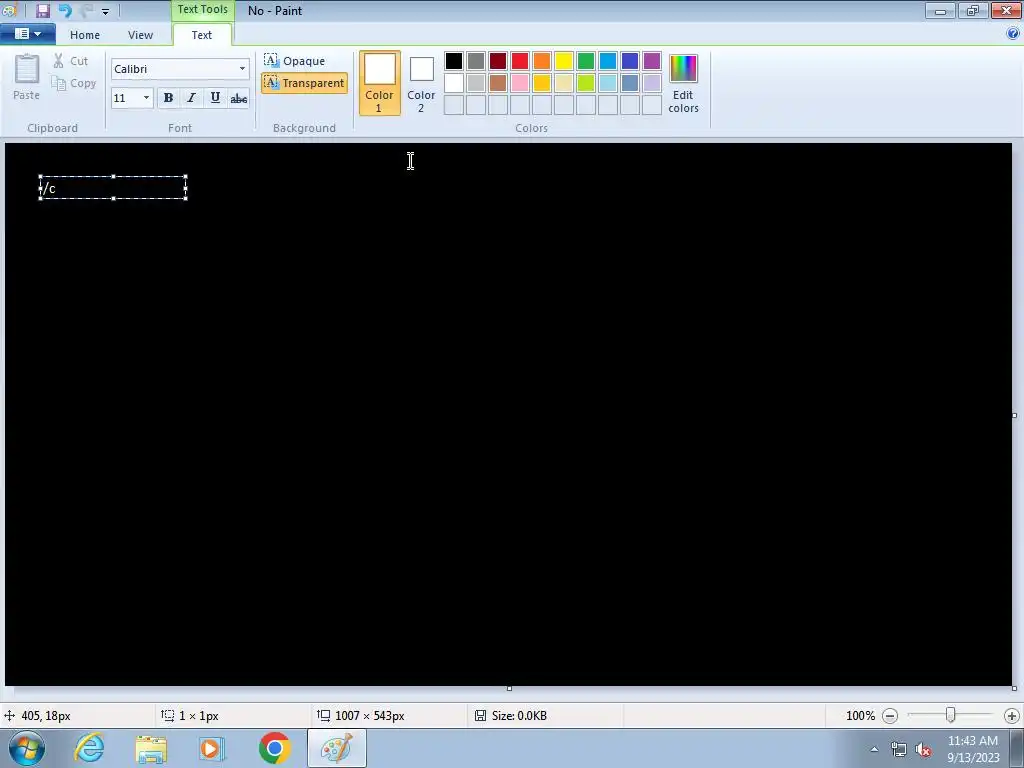The width and height of the screenshot is (1024, 768).
Task: Pick the blue-gray color swatch
Action: coord(630,83)
